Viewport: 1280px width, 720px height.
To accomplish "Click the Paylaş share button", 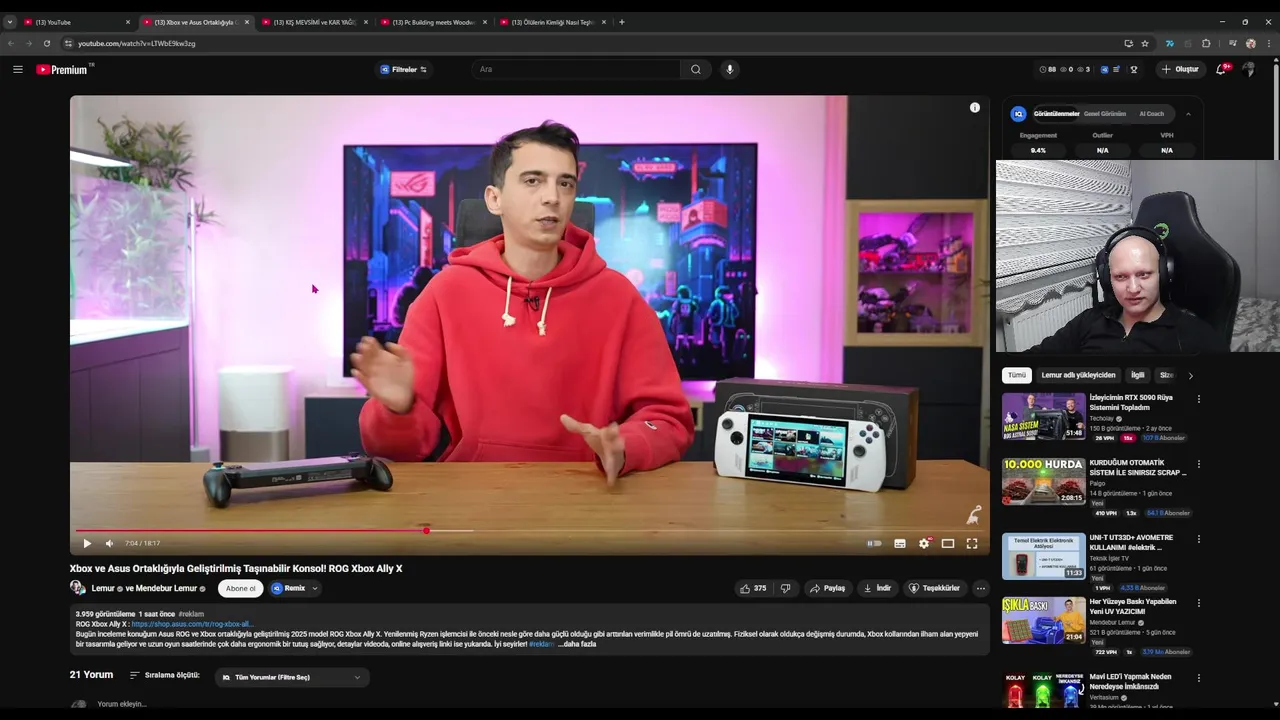I will (x=828, y=588).
